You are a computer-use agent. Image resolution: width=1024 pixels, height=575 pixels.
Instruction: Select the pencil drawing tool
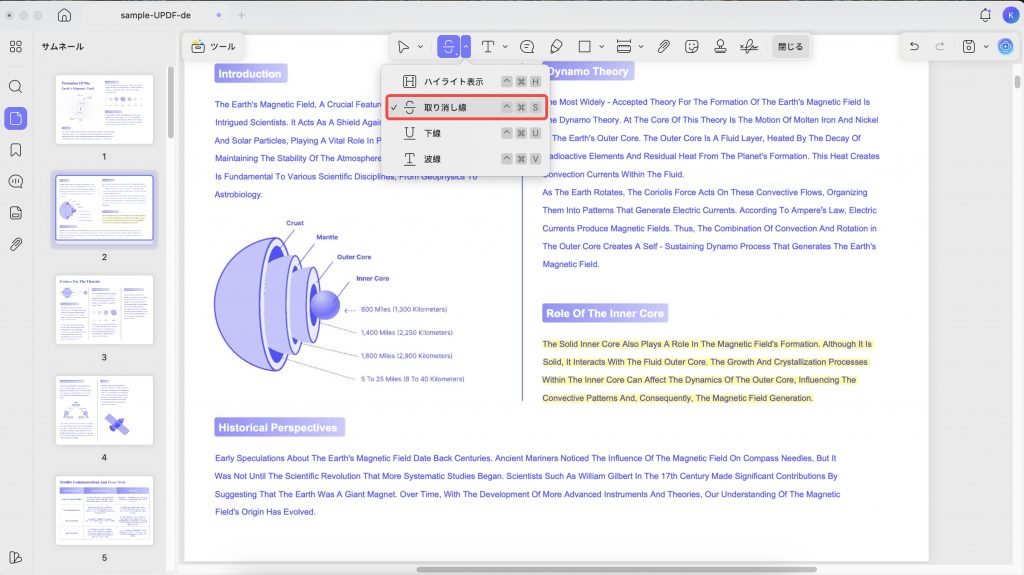[x=556, y=46]
